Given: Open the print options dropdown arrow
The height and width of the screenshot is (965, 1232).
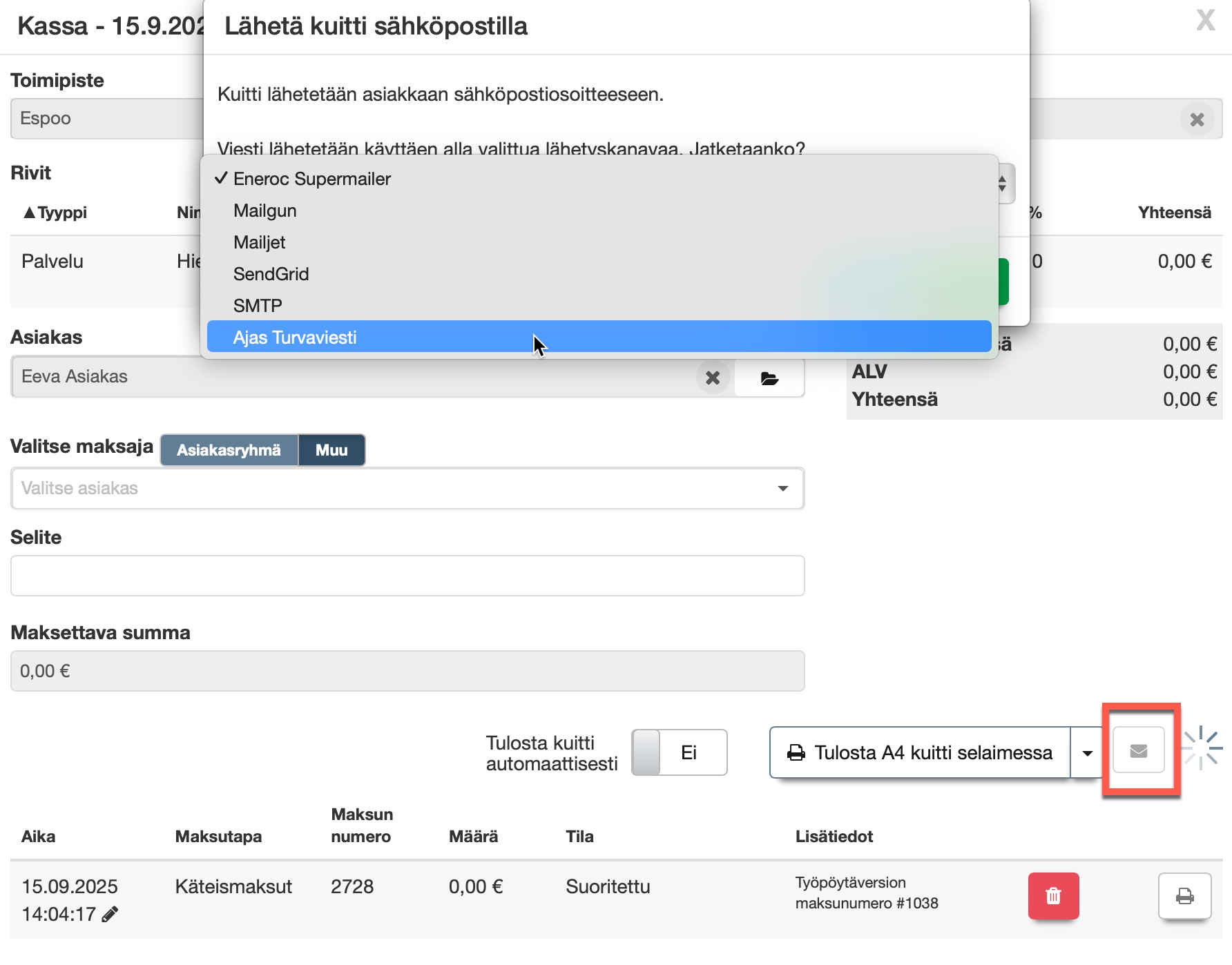Looking at the screenshot, I should coord(1087,753).
